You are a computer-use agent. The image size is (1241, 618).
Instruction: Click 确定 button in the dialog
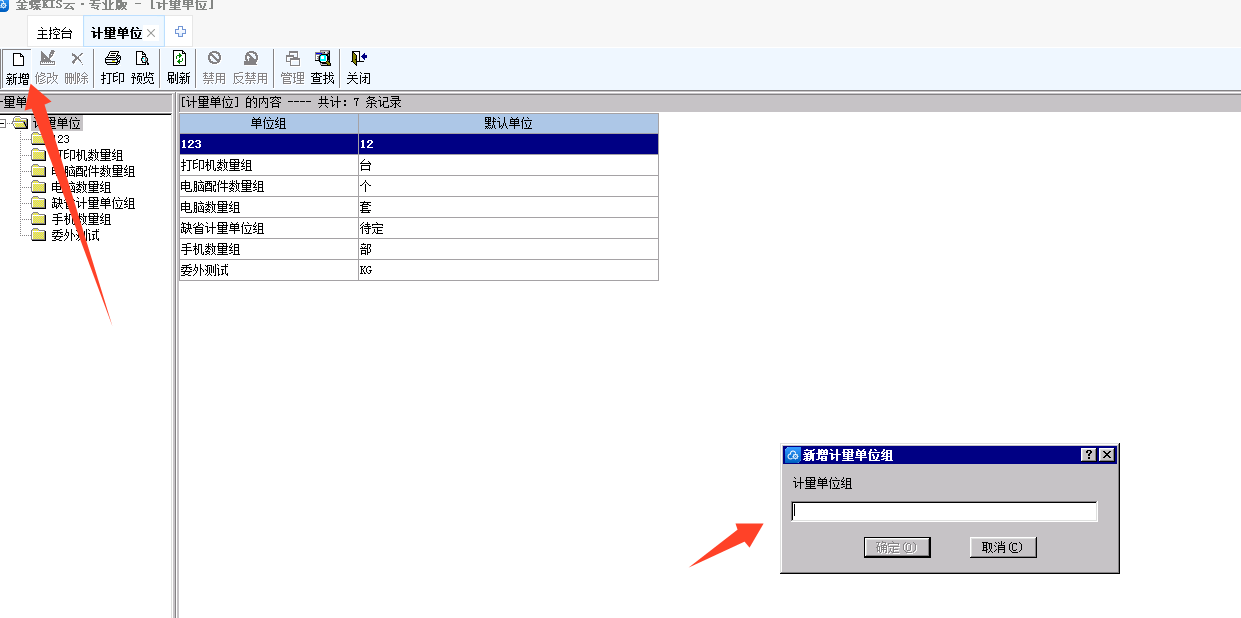click(x=896, y=547)
